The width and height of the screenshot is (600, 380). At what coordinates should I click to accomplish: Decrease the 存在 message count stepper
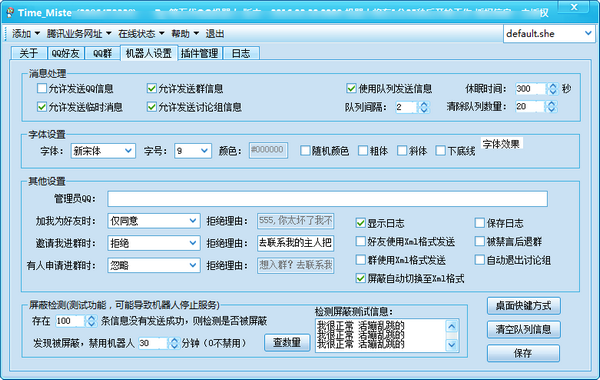[91, 324]
